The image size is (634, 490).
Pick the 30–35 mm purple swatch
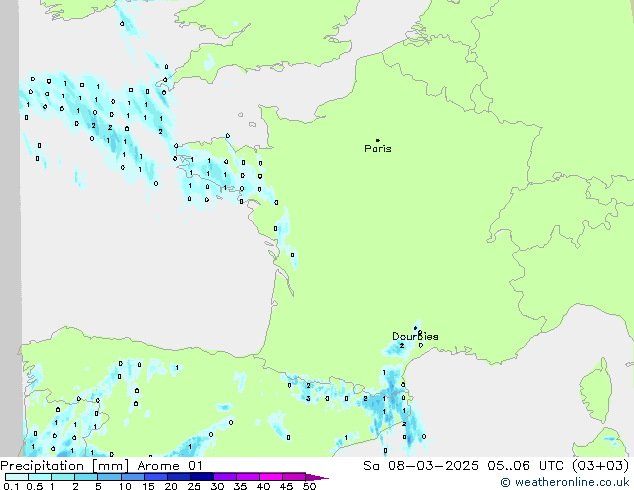pos(225,477)
